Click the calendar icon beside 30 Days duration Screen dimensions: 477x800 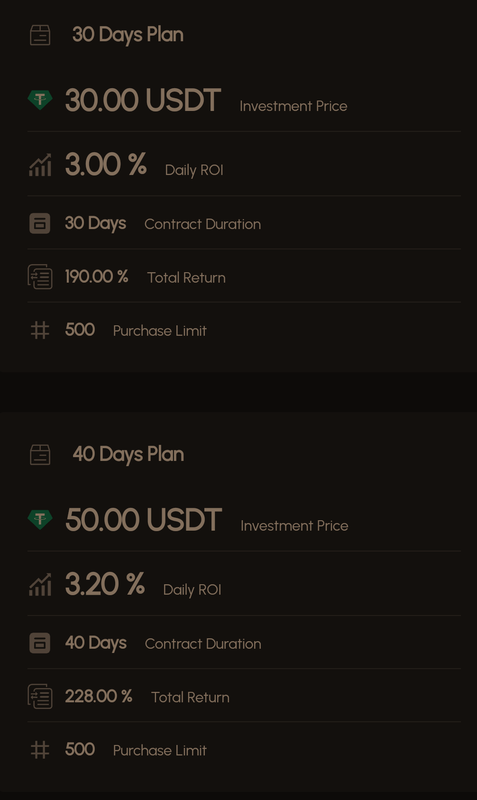40,223
